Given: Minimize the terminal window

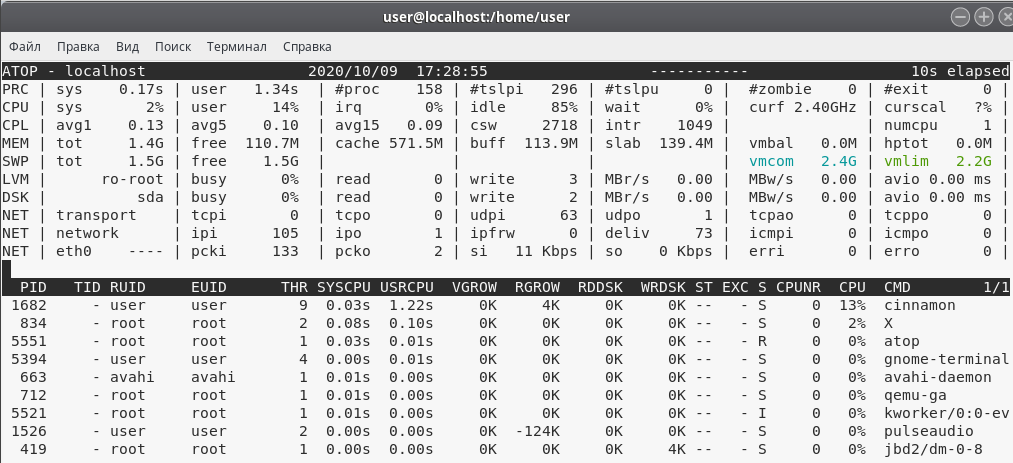Looking at the screenshot, I should (x=961, y=17).
